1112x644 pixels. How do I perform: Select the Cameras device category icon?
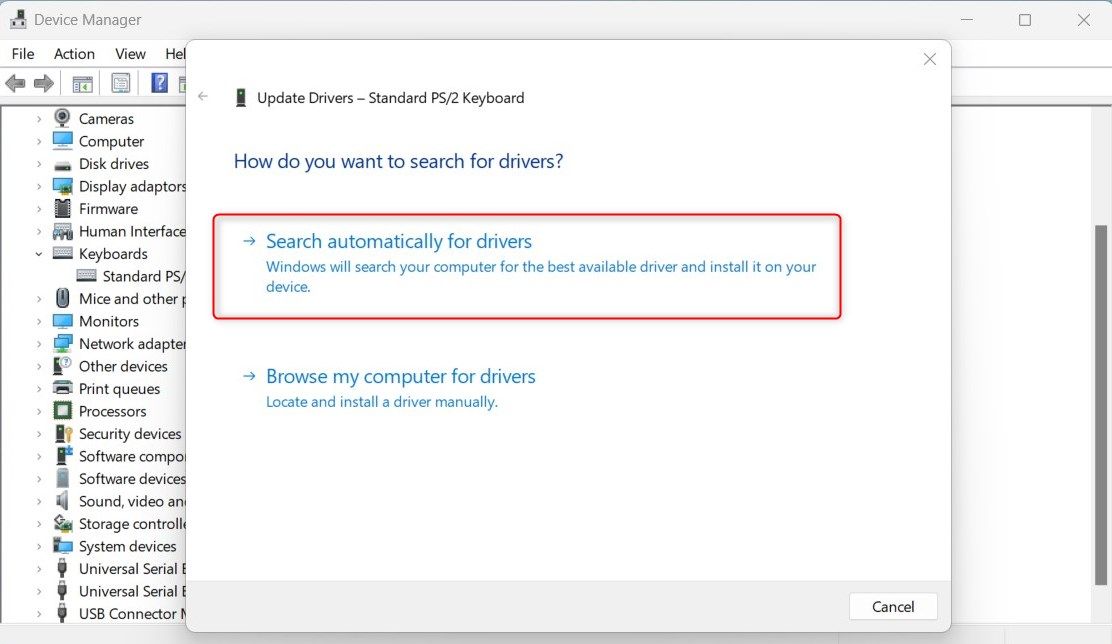63,118
